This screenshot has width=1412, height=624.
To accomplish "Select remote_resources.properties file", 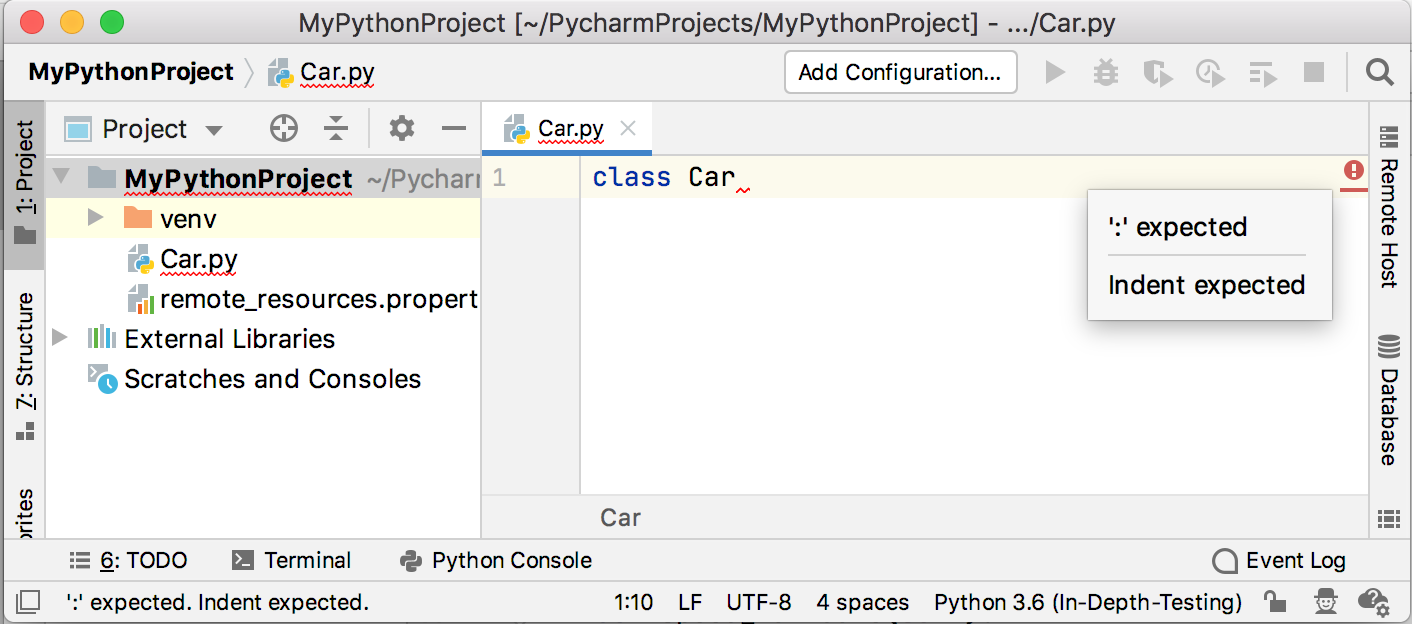I will [319, 299].
